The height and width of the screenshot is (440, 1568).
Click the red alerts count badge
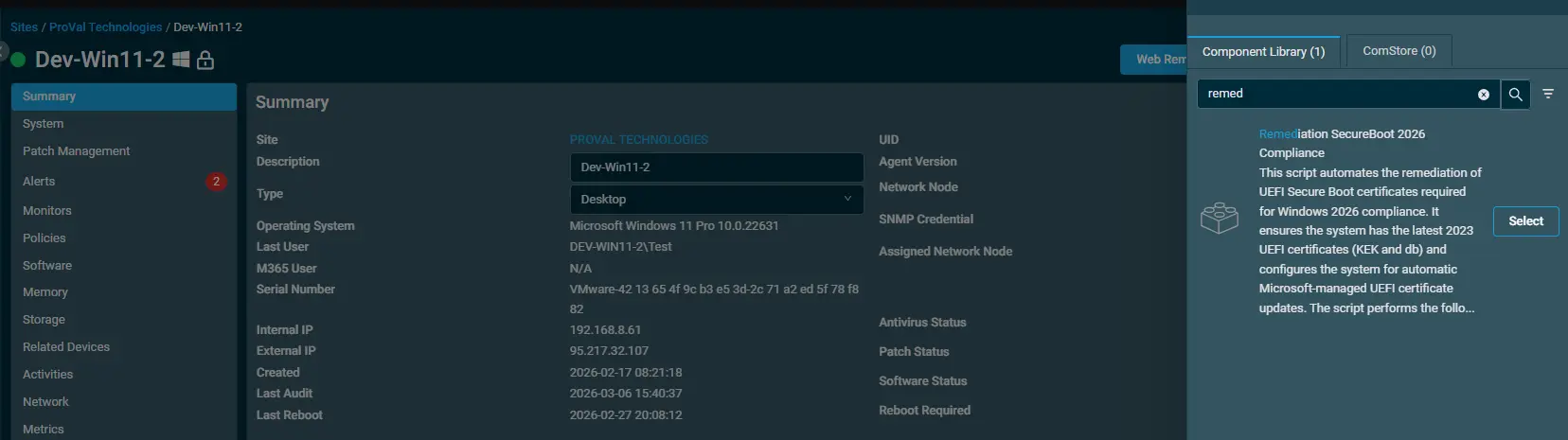point(216,182)
